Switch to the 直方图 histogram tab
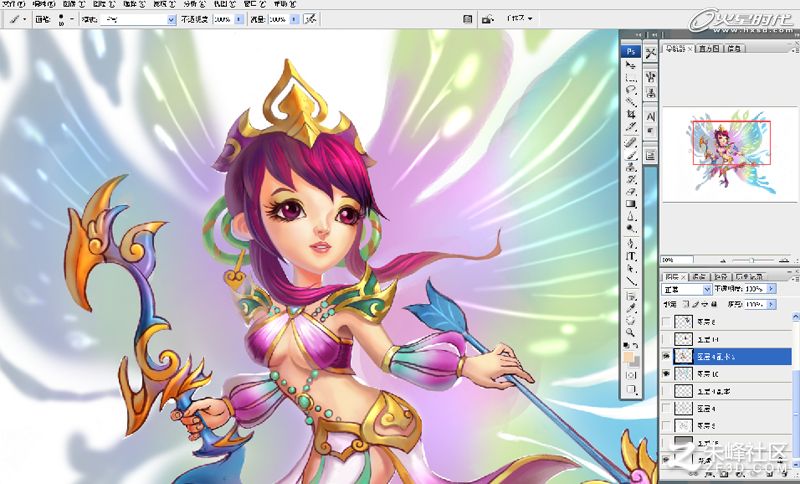This screenshot has width=800, height=484. (x=709, y=48)
